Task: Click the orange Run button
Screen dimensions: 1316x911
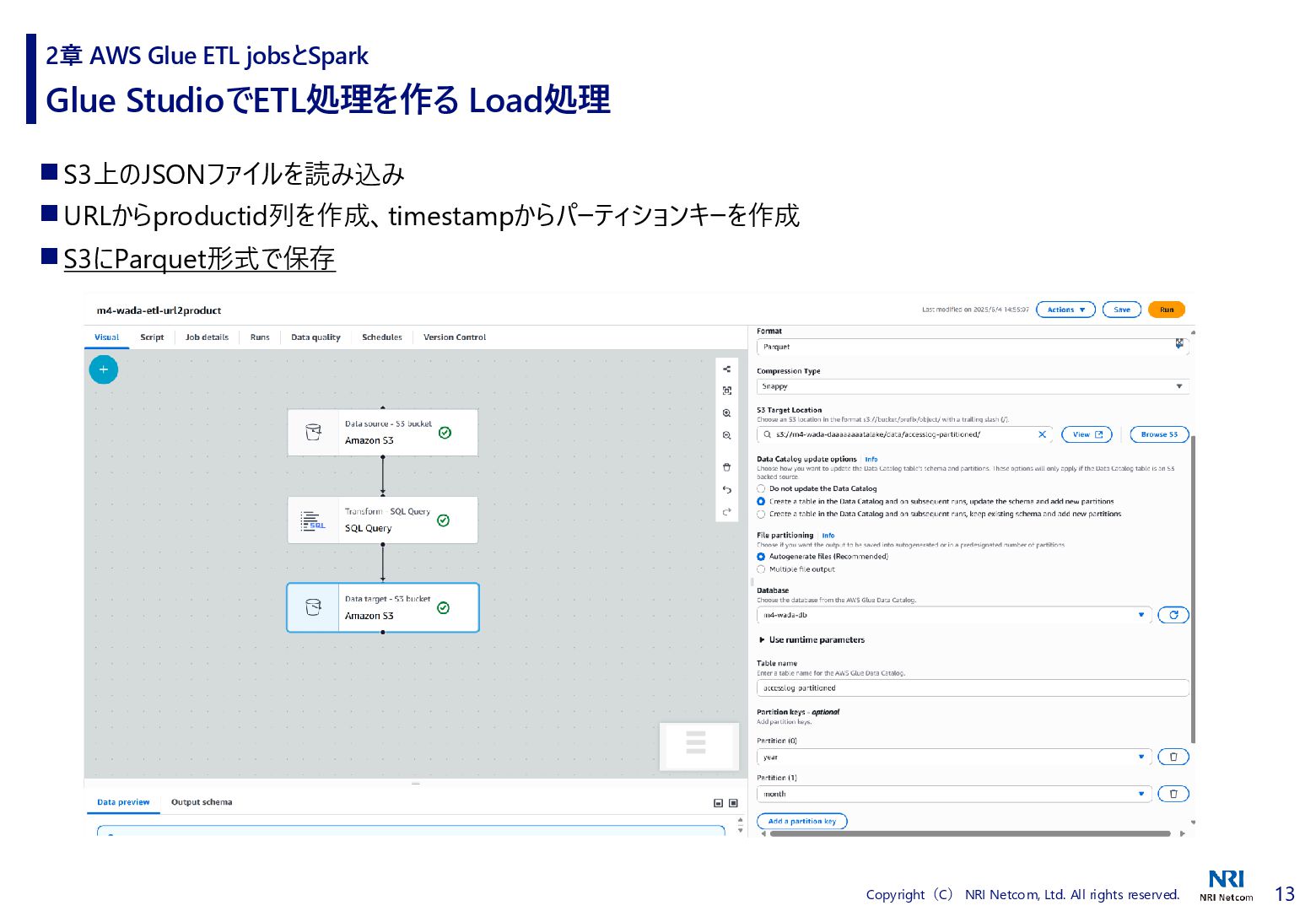Action: pos(1167,310)
